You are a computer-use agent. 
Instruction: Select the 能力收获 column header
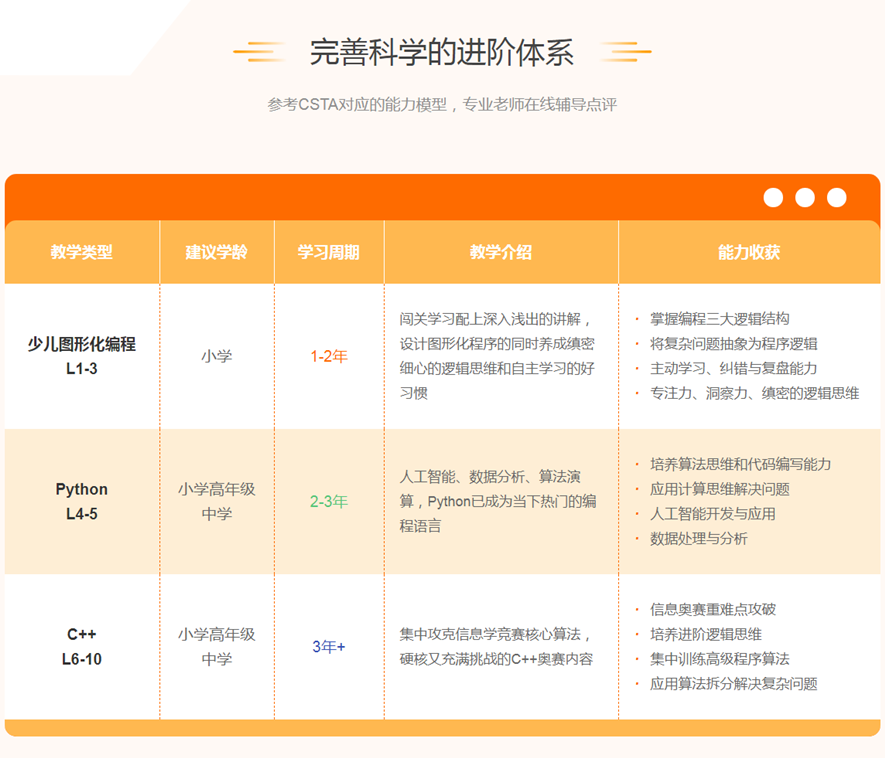(748, 252)
